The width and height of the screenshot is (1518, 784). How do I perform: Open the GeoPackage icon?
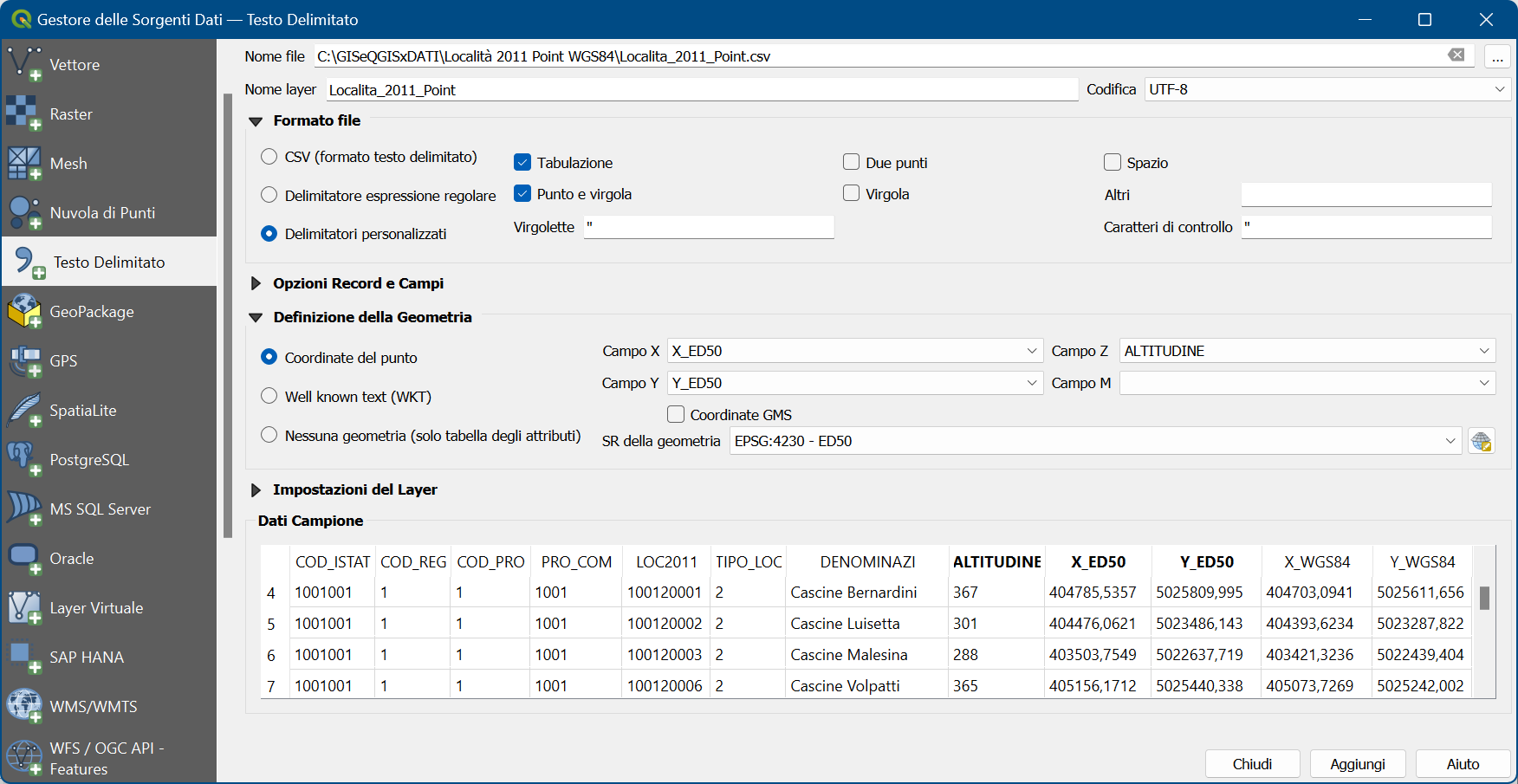(24, 311)
